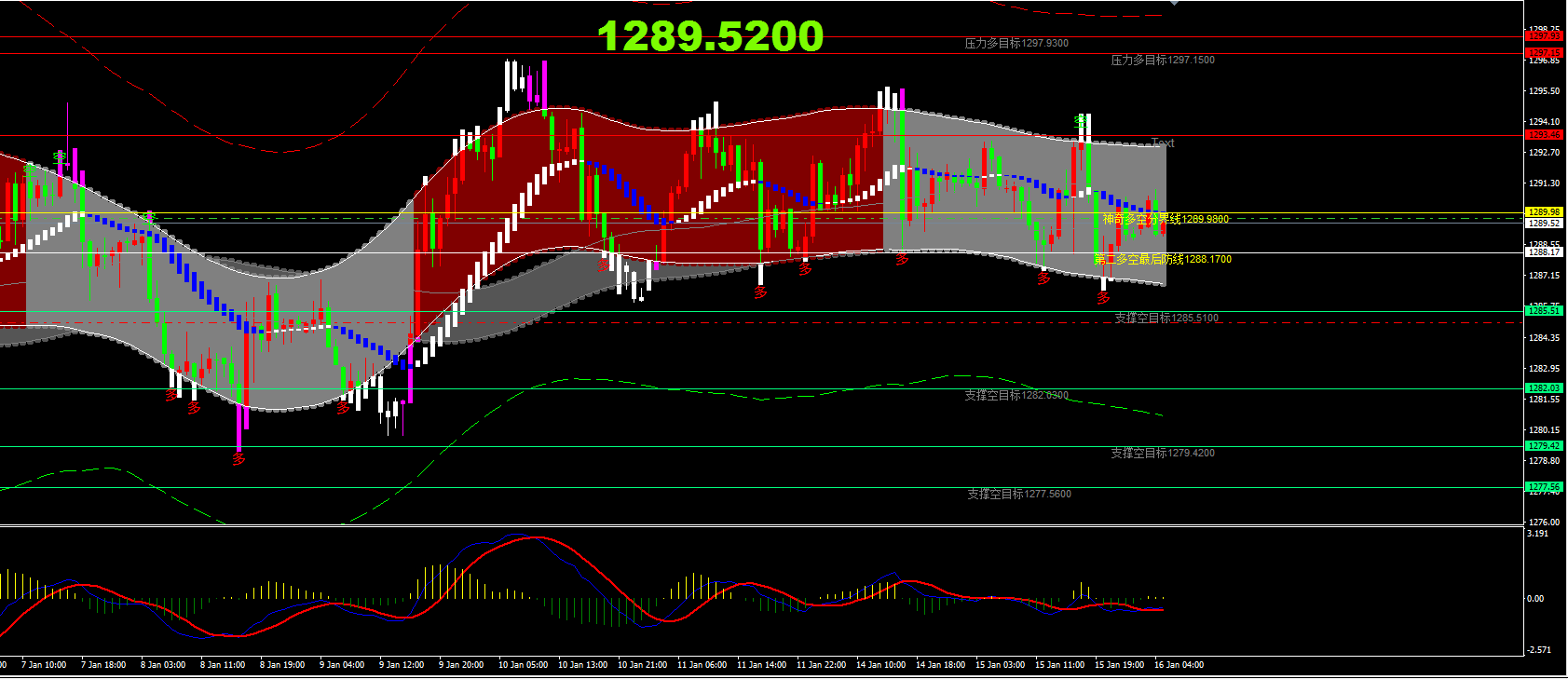
Task: Click the 11 Jan 14:00 time label
Action: click(x=761, y=665)
